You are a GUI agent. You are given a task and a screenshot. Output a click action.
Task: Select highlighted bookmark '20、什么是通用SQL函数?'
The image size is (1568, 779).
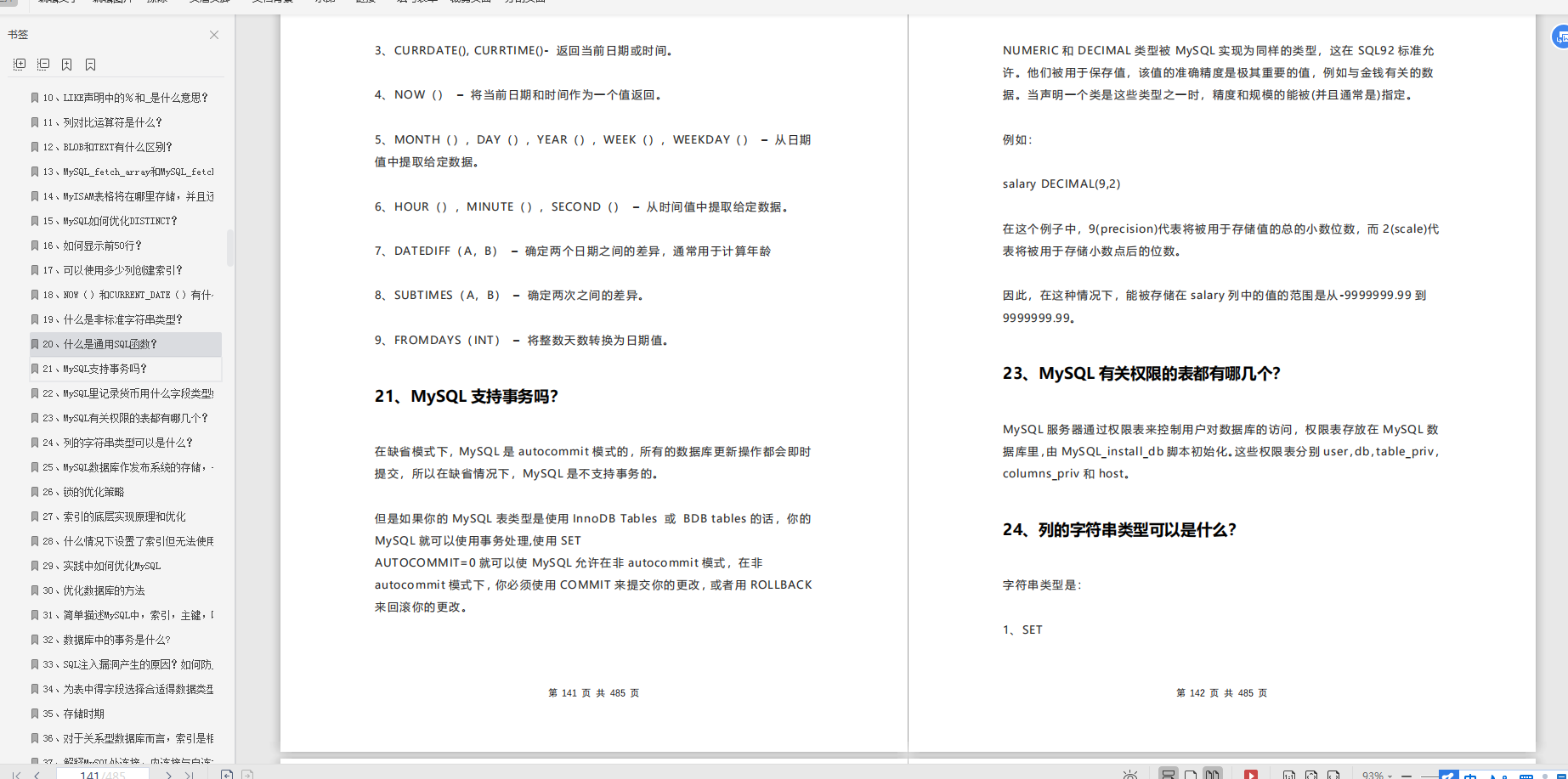(125, 344)
